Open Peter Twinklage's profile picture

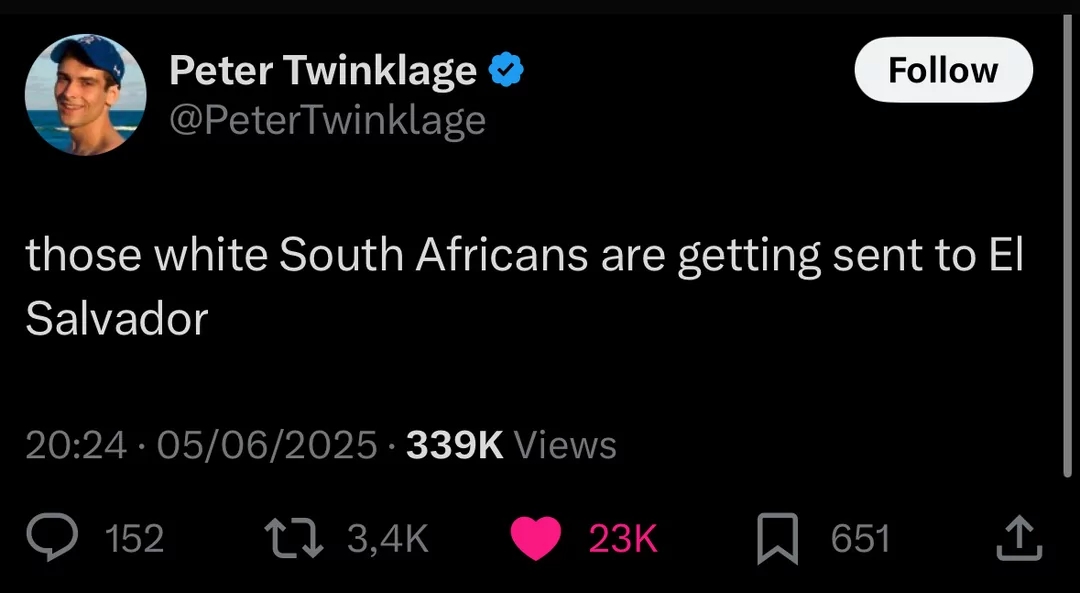(85, 94)
